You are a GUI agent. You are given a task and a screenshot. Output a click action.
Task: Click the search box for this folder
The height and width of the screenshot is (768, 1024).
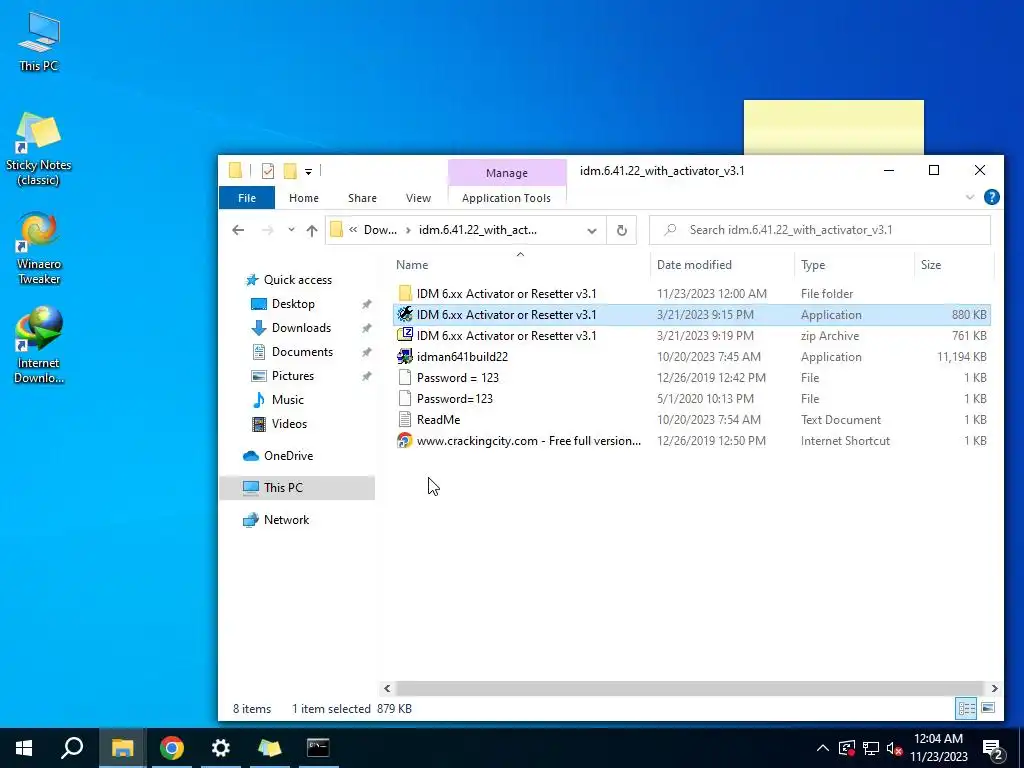point(820,230)
